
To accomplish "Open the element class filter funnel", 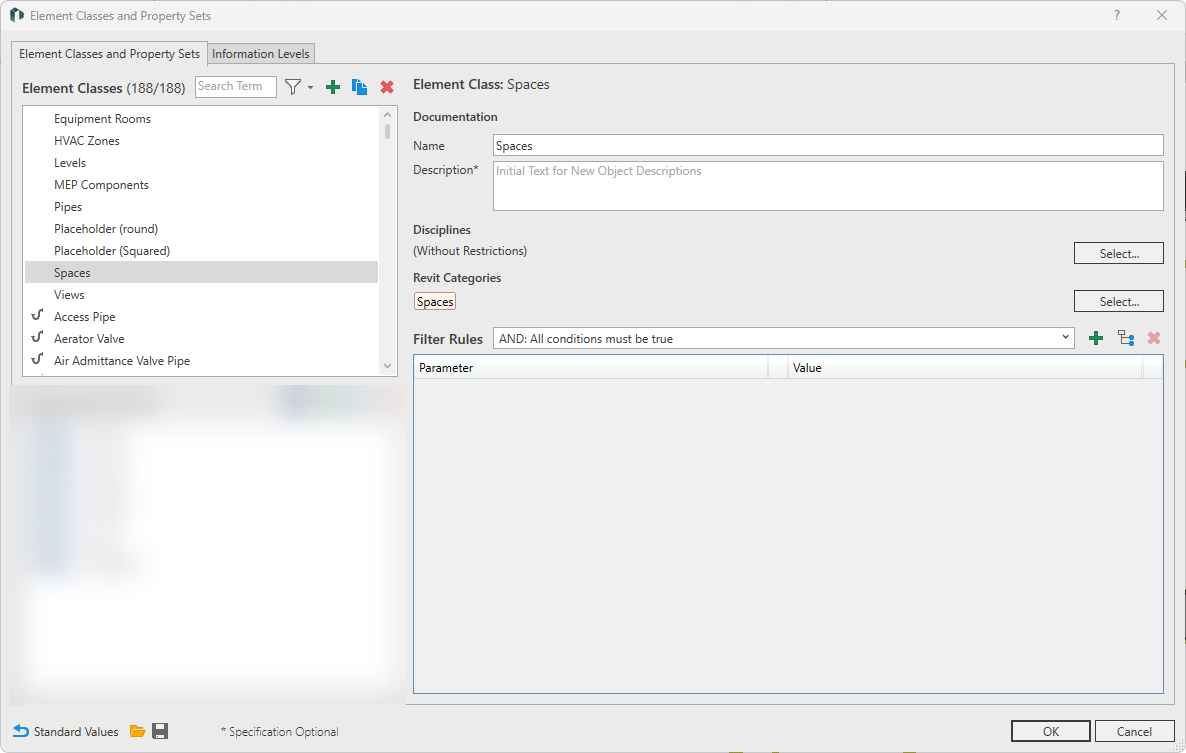I will [293, 87].
